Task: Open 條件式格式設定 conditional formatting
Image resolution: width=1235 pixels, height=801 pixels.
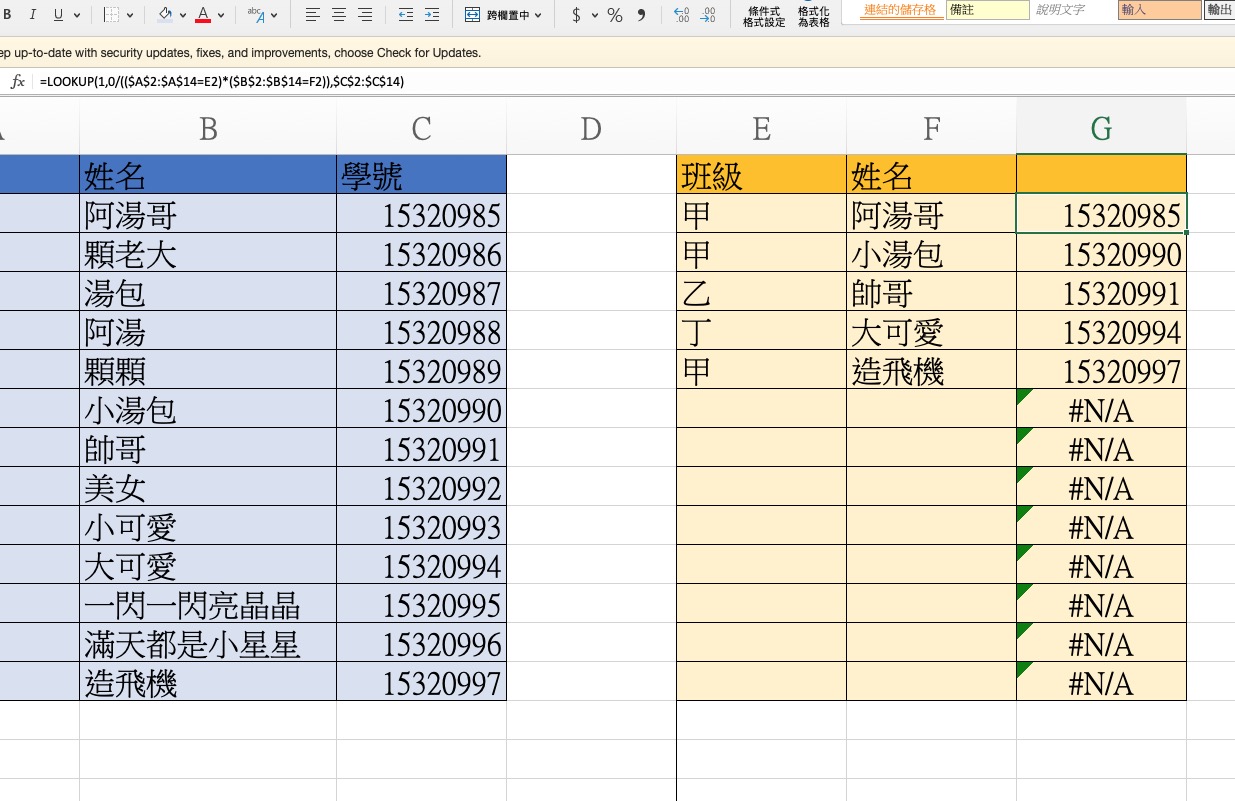Action: tap(764, 16)
